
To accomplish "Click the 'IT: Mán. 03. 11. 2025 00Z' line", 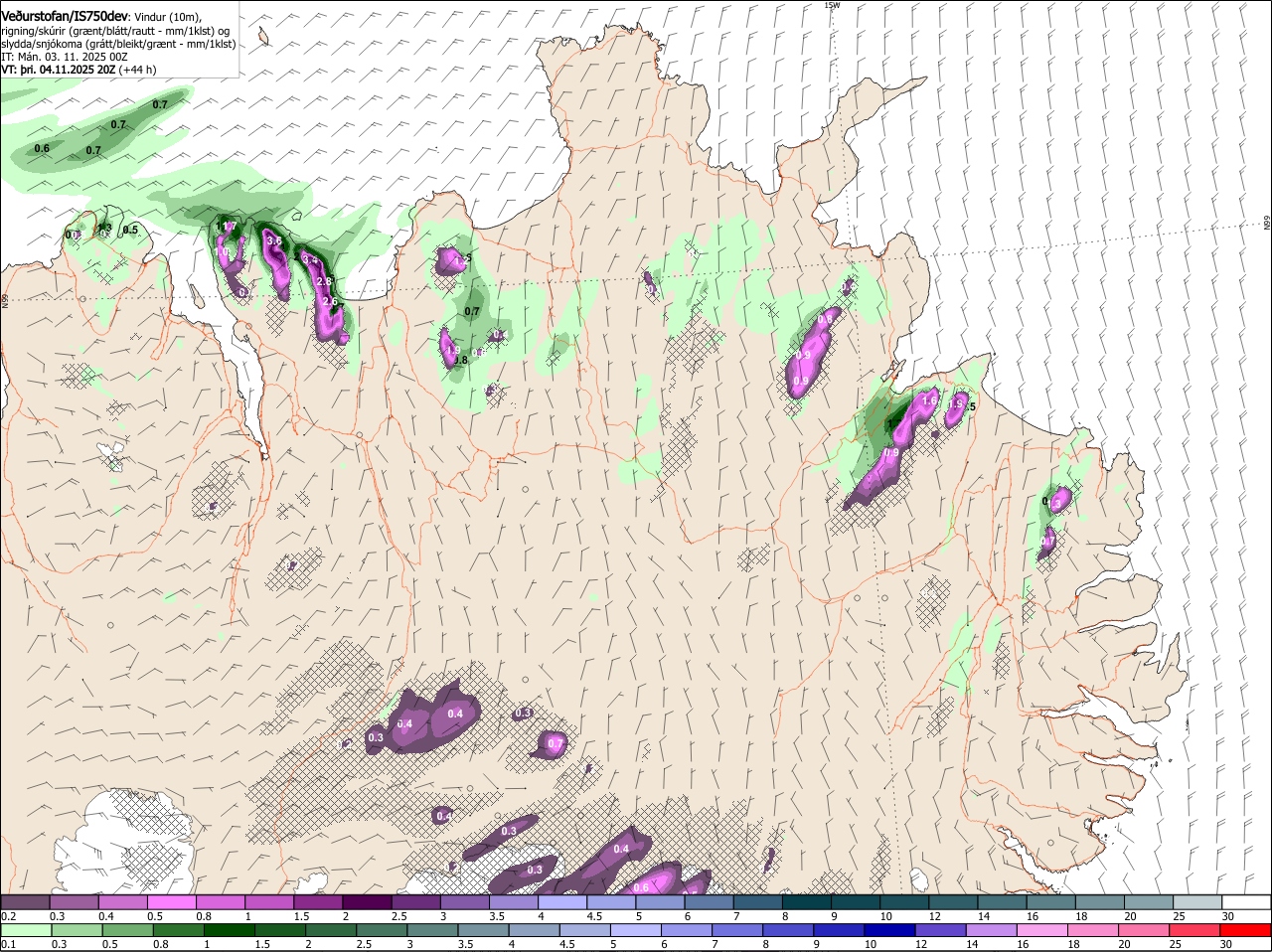I will point(65,57).
